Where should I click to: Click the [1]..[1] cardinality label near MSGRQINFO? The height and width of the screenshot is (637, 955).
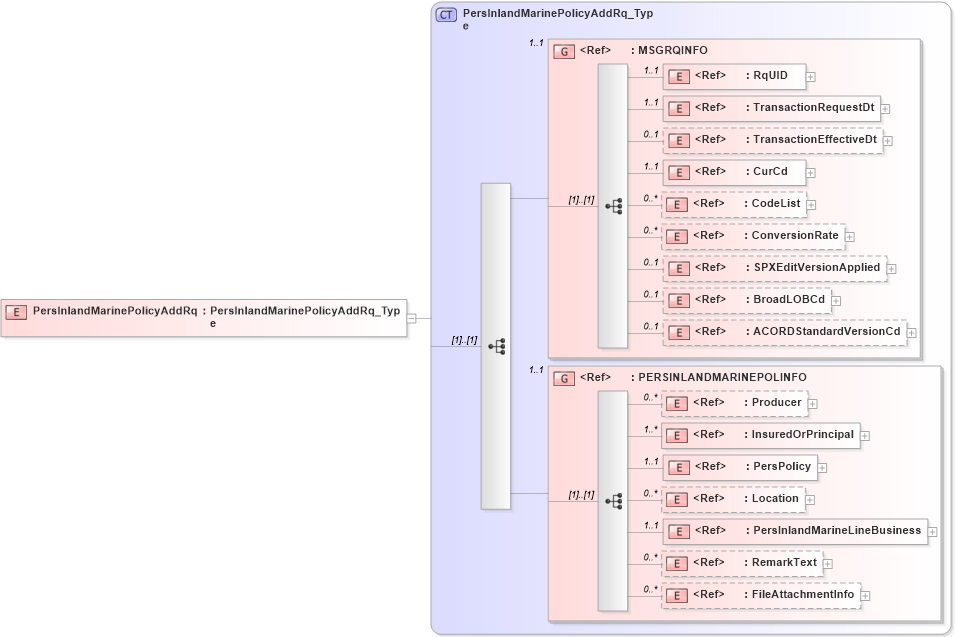tap(581, 198)
